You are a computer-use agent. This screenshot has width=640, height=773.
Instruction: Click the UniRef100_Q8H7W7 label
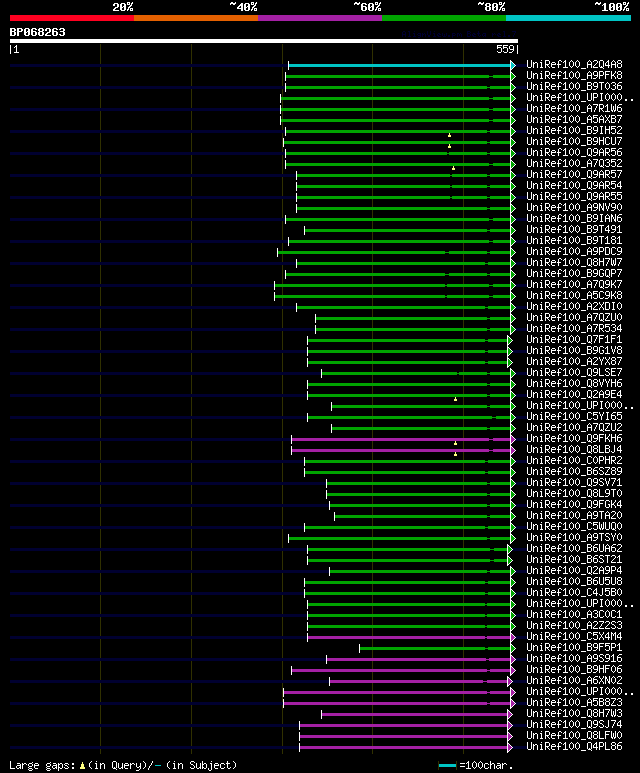coord(574,263)
